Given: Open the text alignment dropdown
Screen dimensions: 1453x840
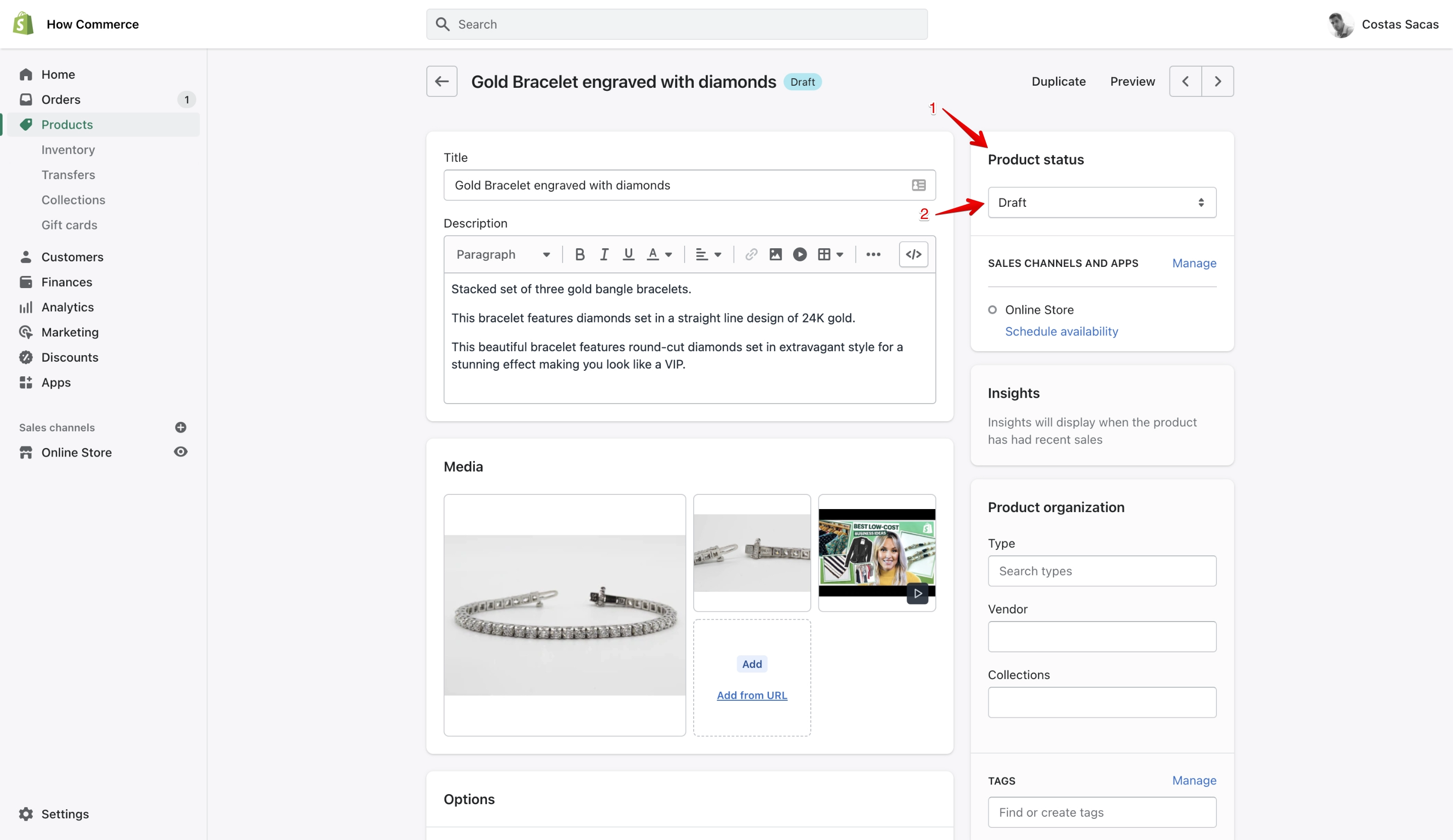Looking at the screenshot, I should click(x=709, y=254).
